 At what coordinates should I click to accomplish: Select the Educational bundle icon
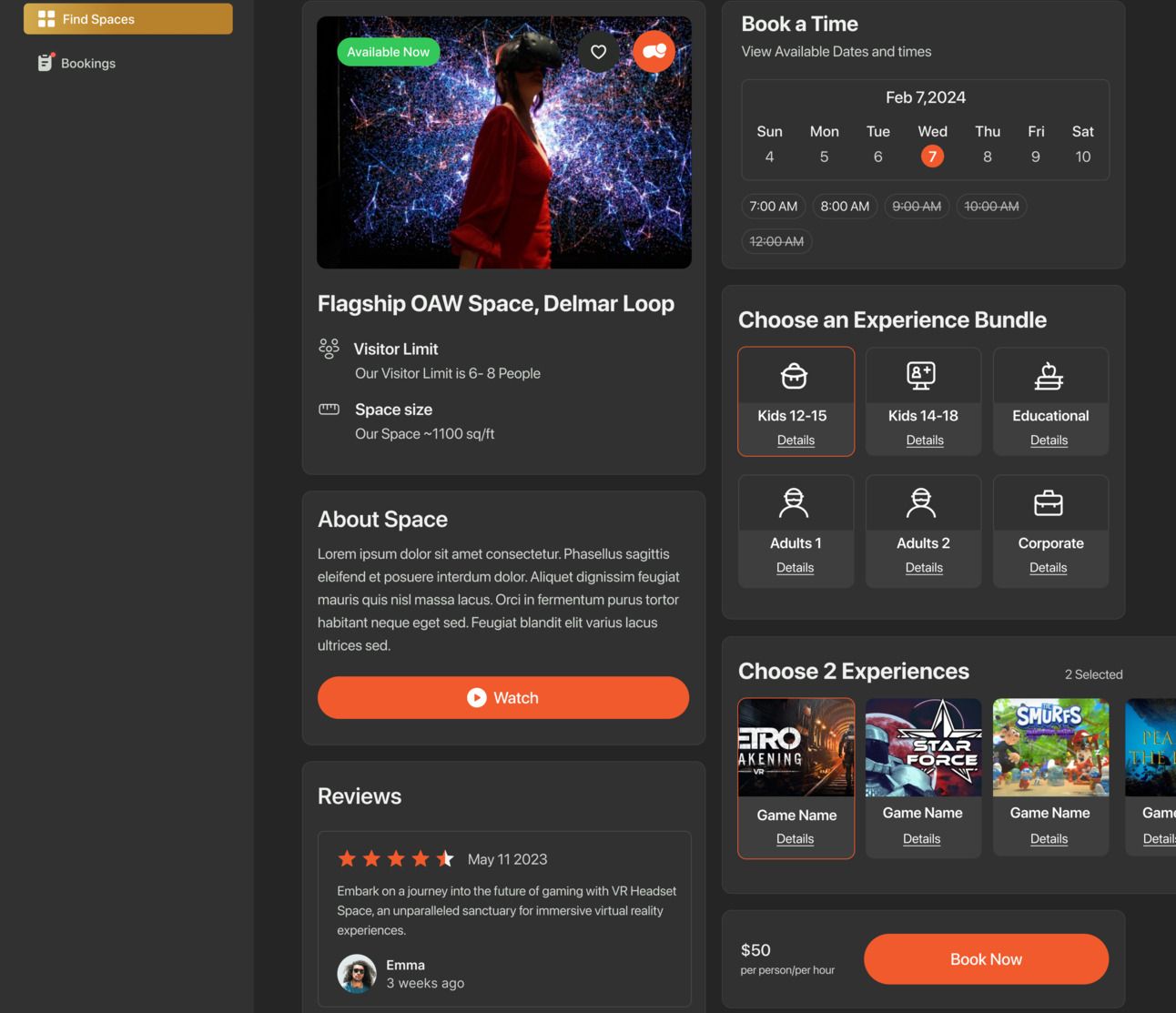point(1049,375)
